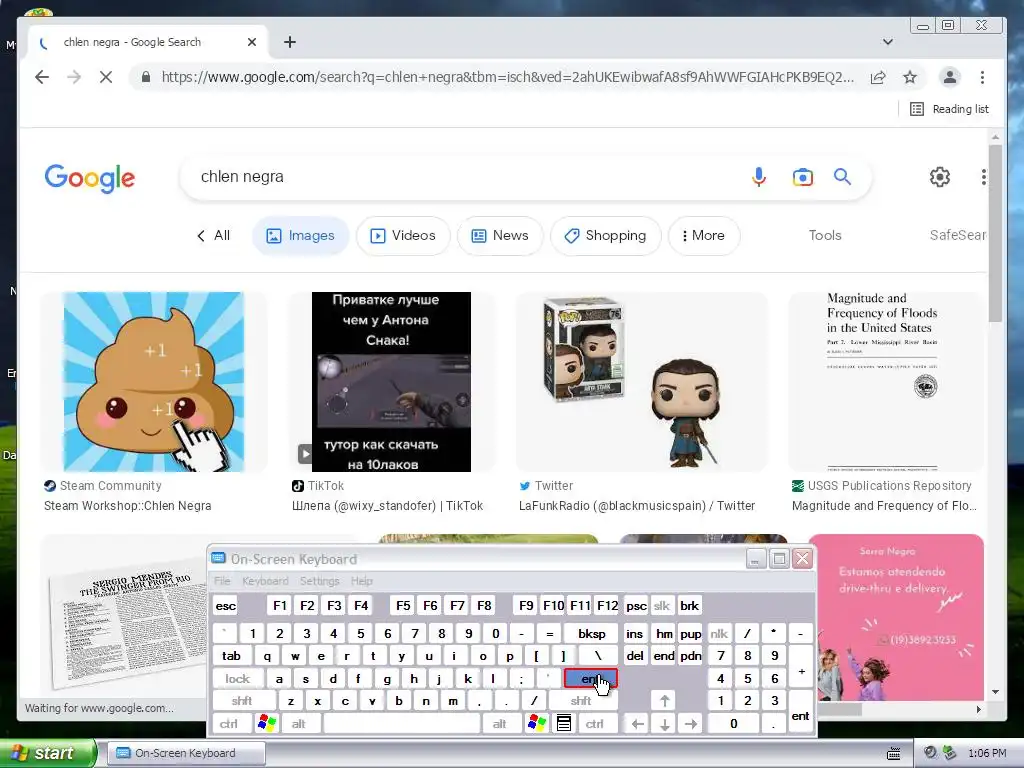Image resolution: width=1024 pixels, height=768 pixels.
Task: Click the bksp key on On-Screen Keyboard
Action: 591,633
